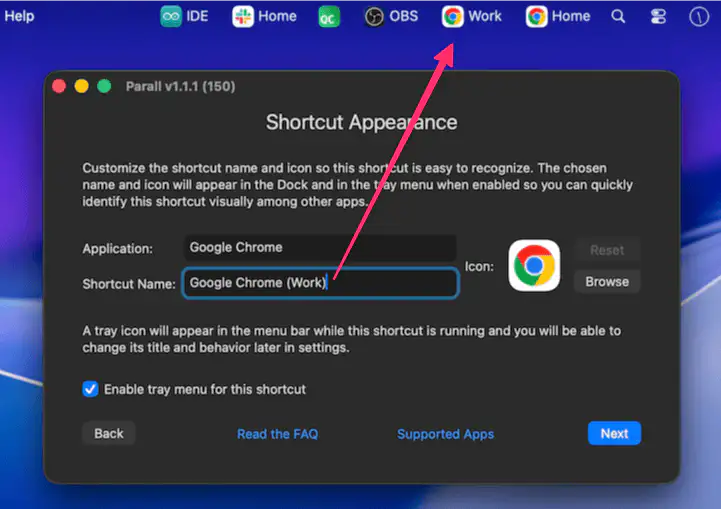Click the rightmost circular menu bar icon
The width and height of the screenshot is (721, 509).
point(699,17)
